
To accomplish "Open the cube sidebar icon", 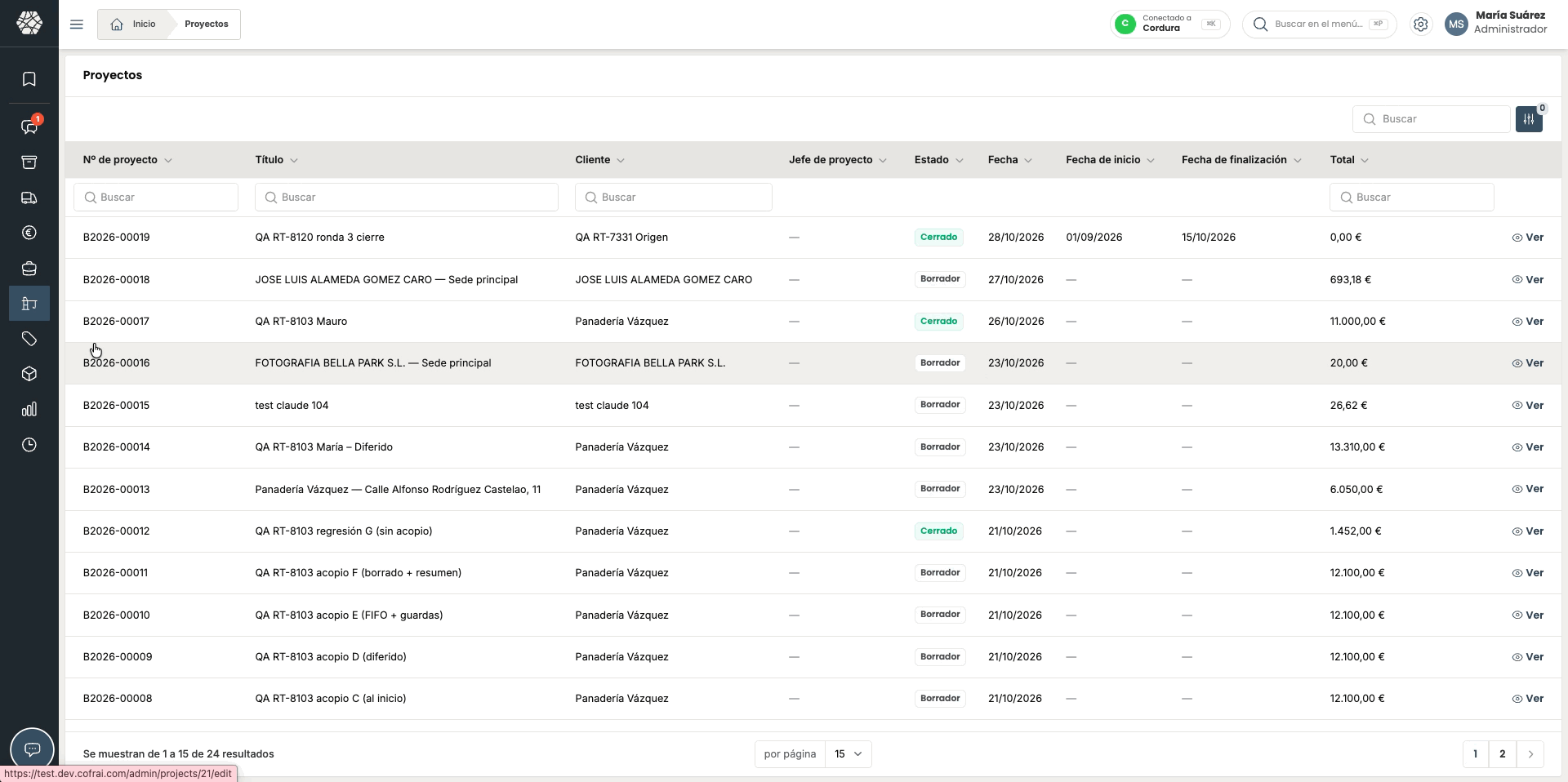I will click(x=29, y=374).
